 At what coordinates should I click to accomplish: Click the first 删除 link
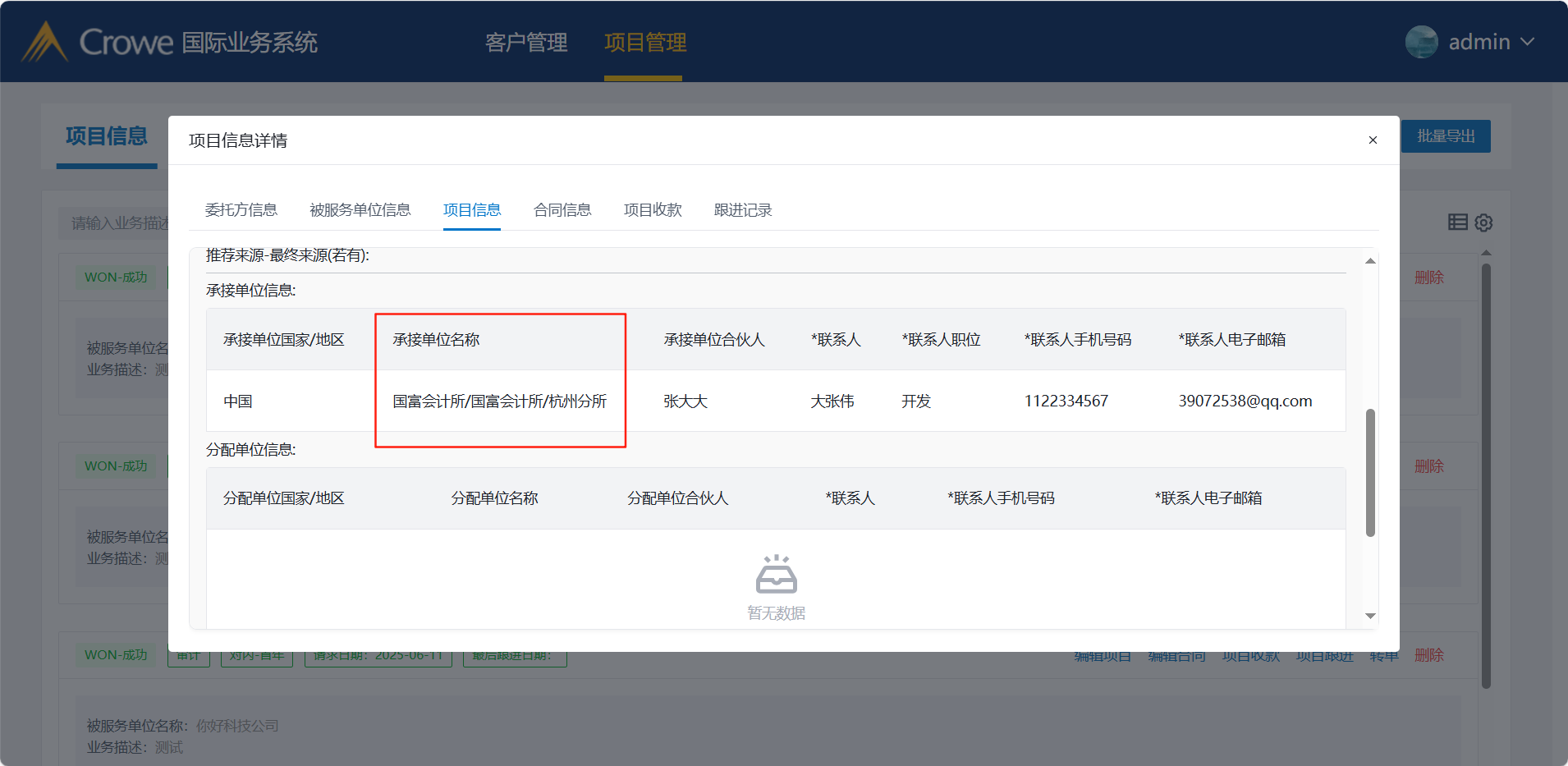(x=1428, y=278)
